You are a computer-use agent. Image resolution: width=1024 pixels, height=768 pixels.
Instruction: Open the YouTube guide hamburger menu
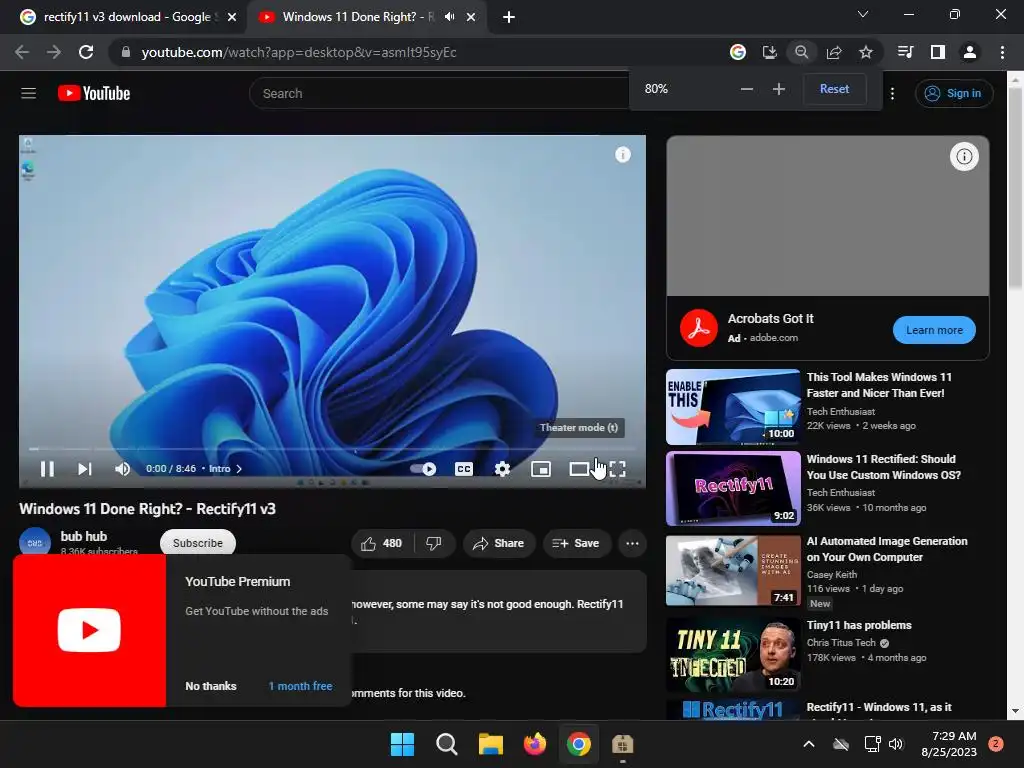[28, 93]
